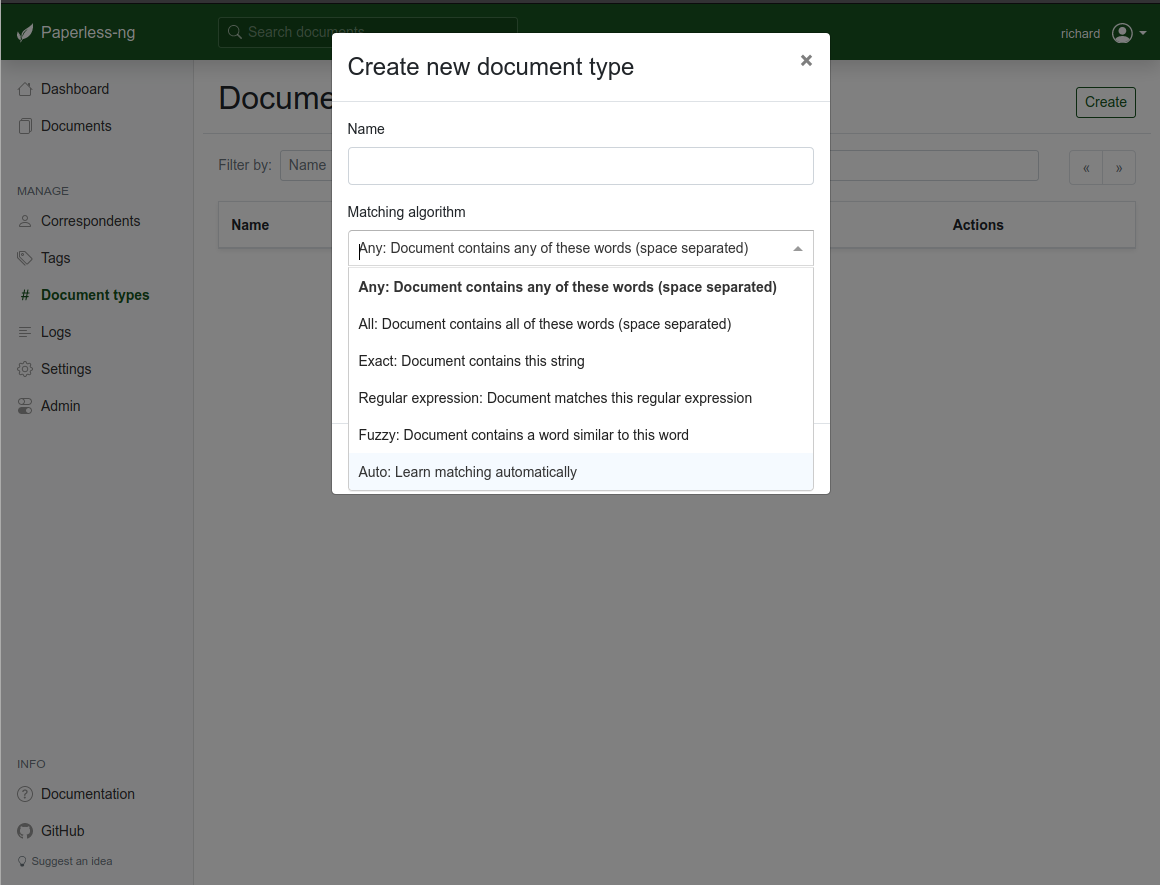The image size is (1160, 885).
Task: Click the Name input field in dialog
Action: click(x=581, y=166)
